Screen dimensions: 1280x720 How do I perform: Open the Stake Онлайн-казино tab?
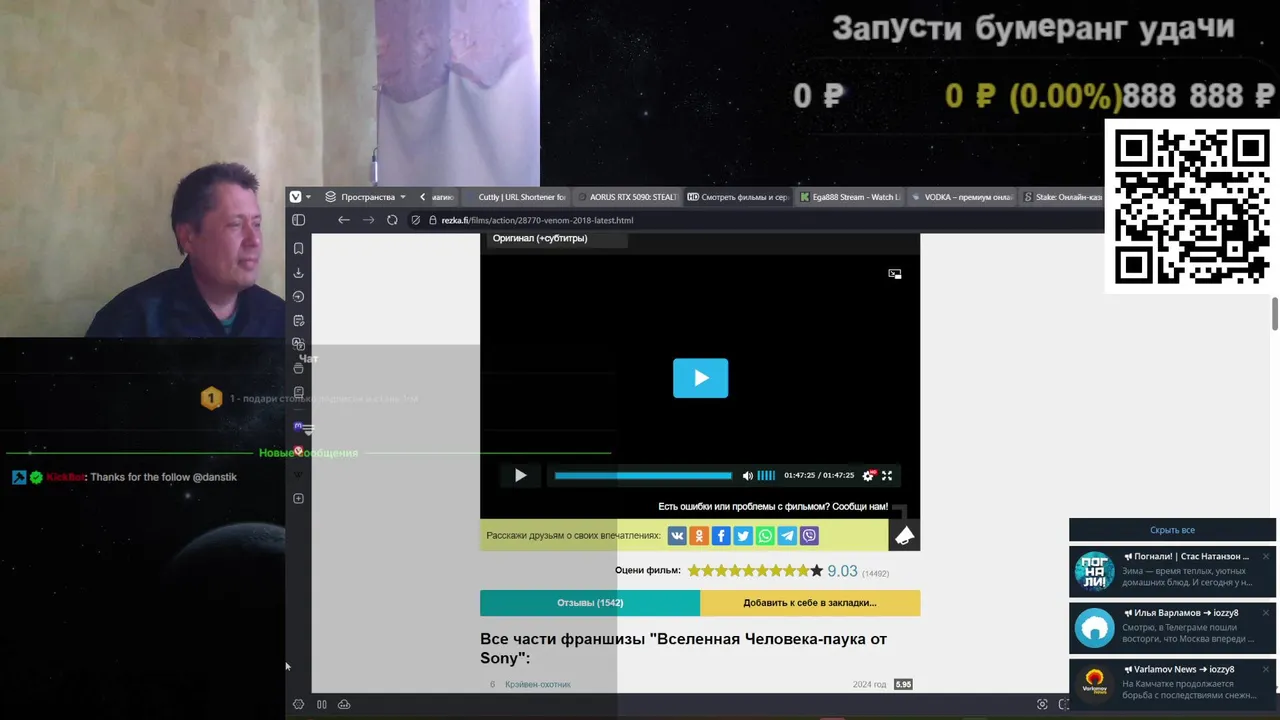point(1062,197)
